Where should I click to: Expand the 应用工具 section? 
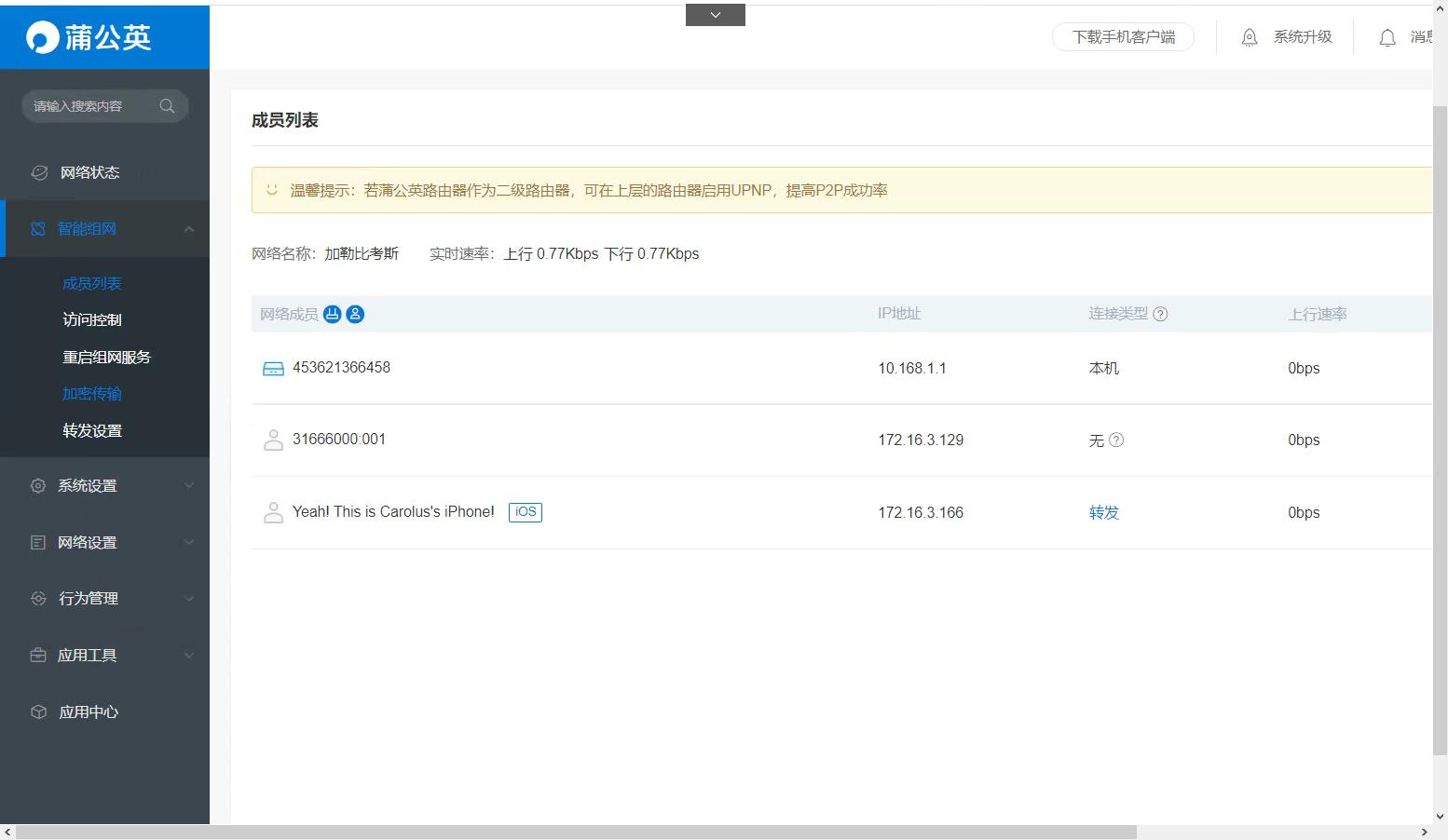[x=87, y=655]
